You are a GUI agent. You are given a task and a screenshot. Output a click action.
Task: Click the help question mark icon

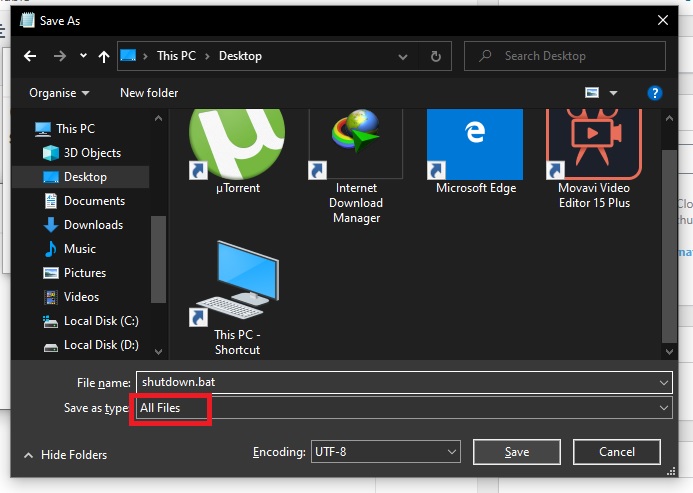click(x=655, y=93)
